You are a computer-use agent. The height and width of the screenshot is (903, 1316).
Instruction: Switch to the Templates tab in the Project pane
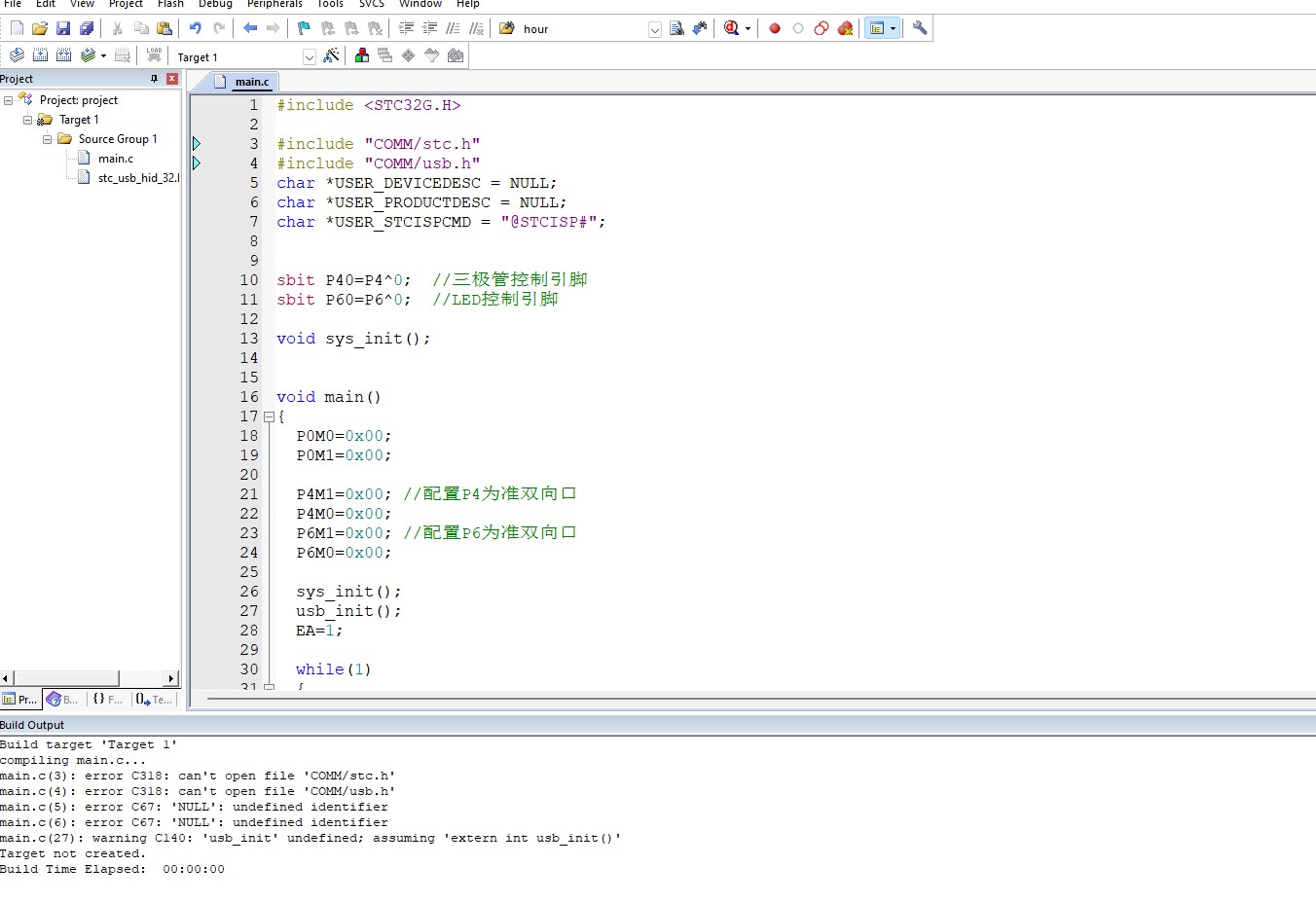coord(154,699)
